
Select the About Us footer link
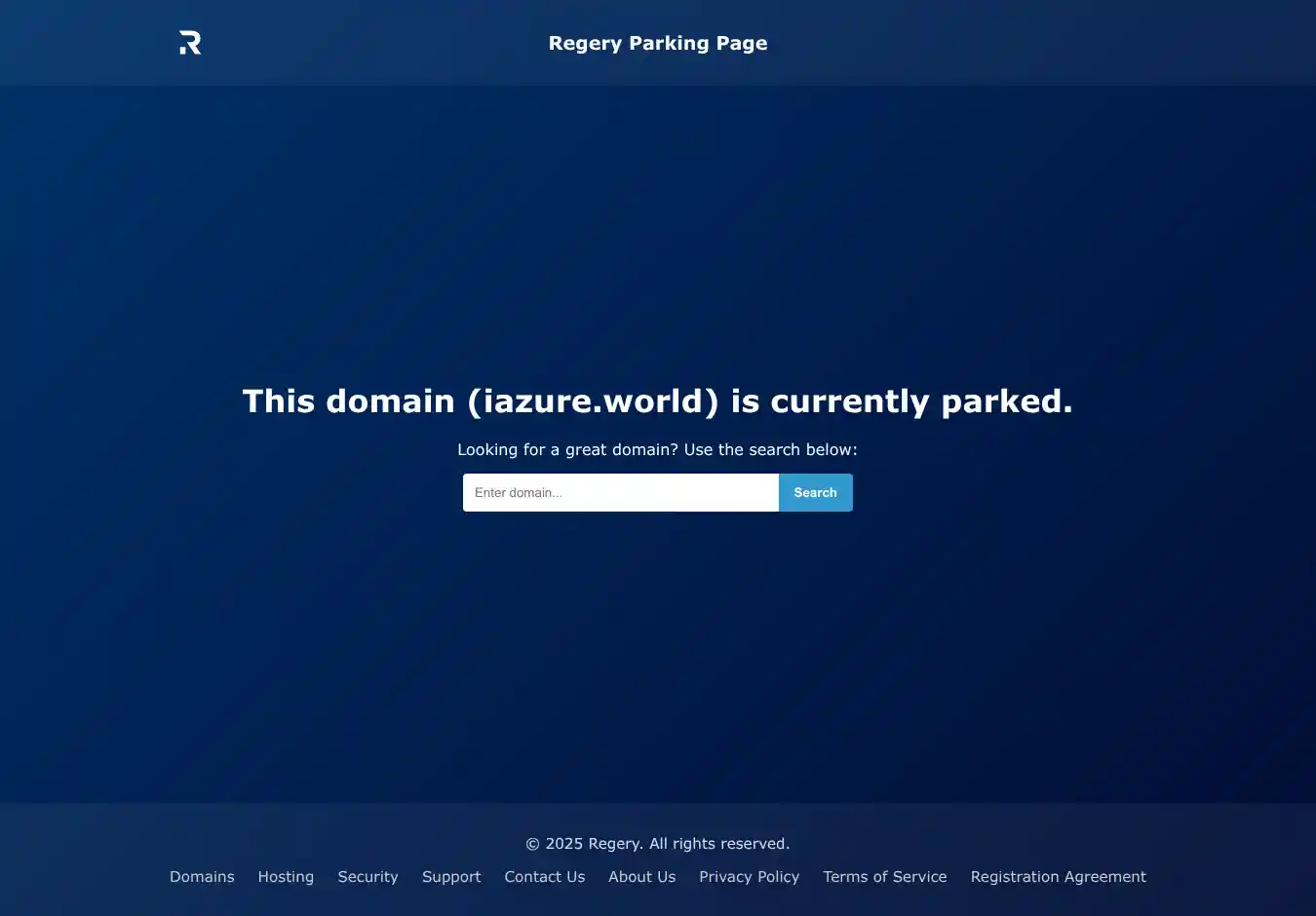pyautogui.click(x=642, y=876)
